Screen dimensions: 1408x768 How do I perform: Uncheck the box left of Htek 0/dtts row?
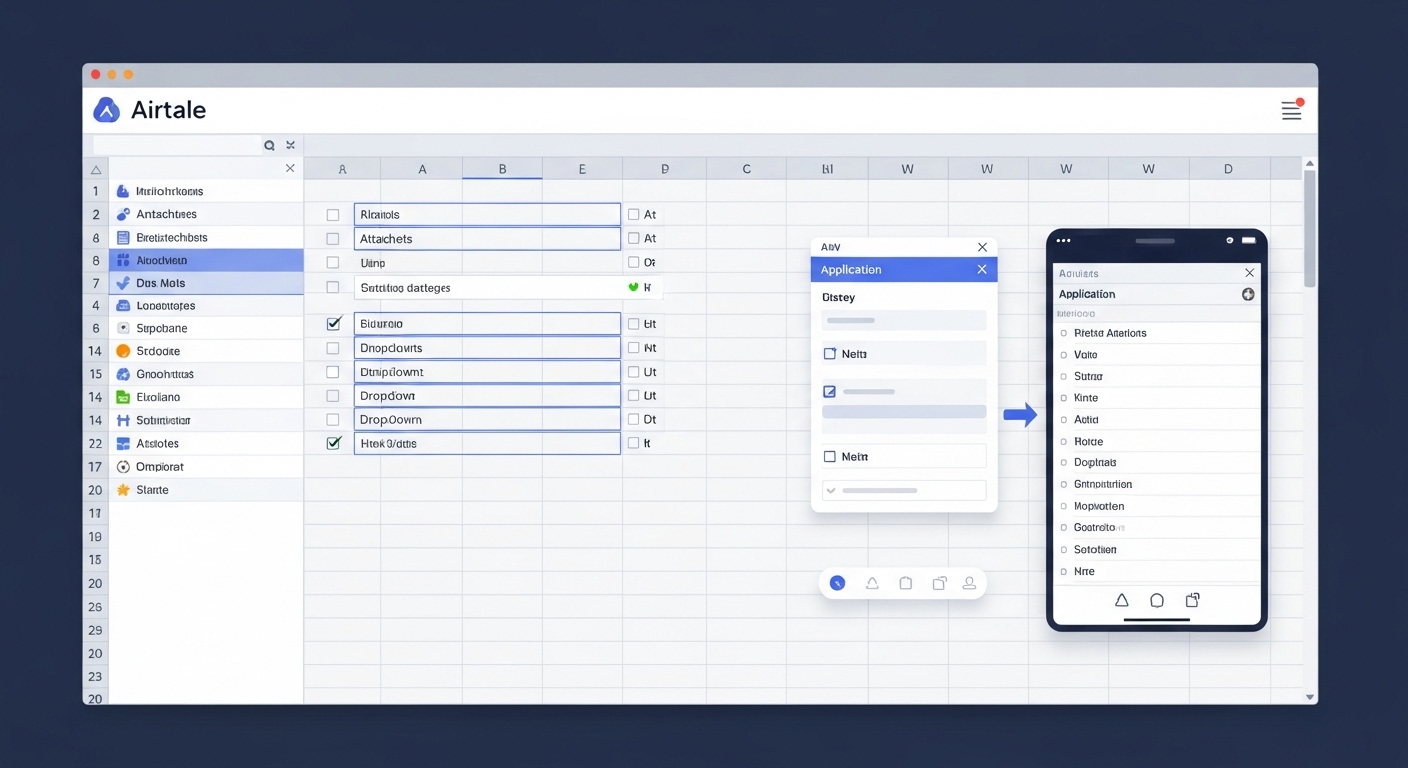(334, 442)
